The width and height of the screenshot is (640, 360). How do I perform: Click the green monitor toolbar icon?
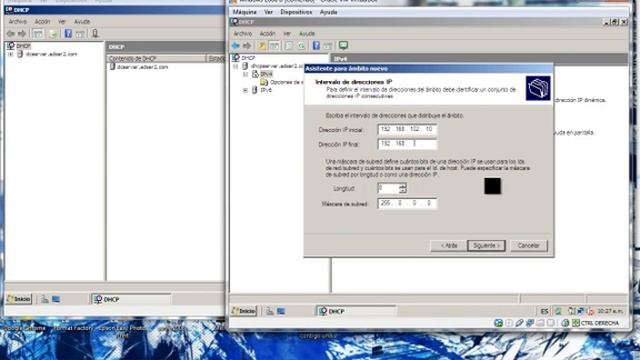click(343, 45)
